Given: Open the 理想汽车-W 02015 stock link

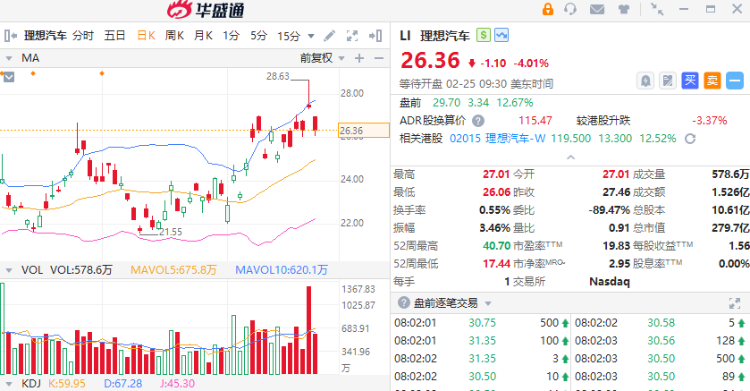Looking at the screenshot, I should pyautogui.click(x=497, y=139).
